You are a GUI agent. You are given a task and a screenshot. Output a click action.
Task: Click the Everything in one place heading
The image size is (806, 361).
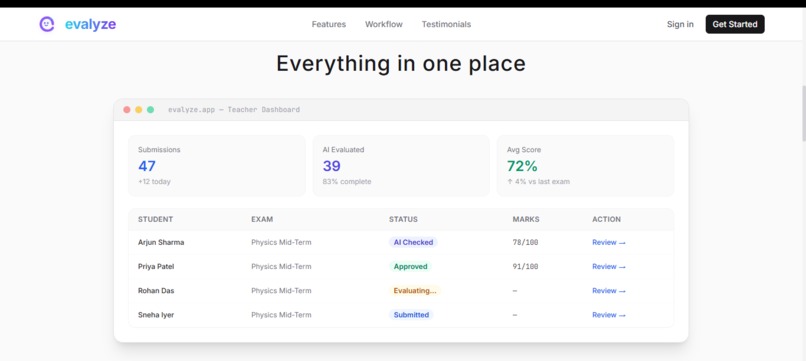point(401,64)
